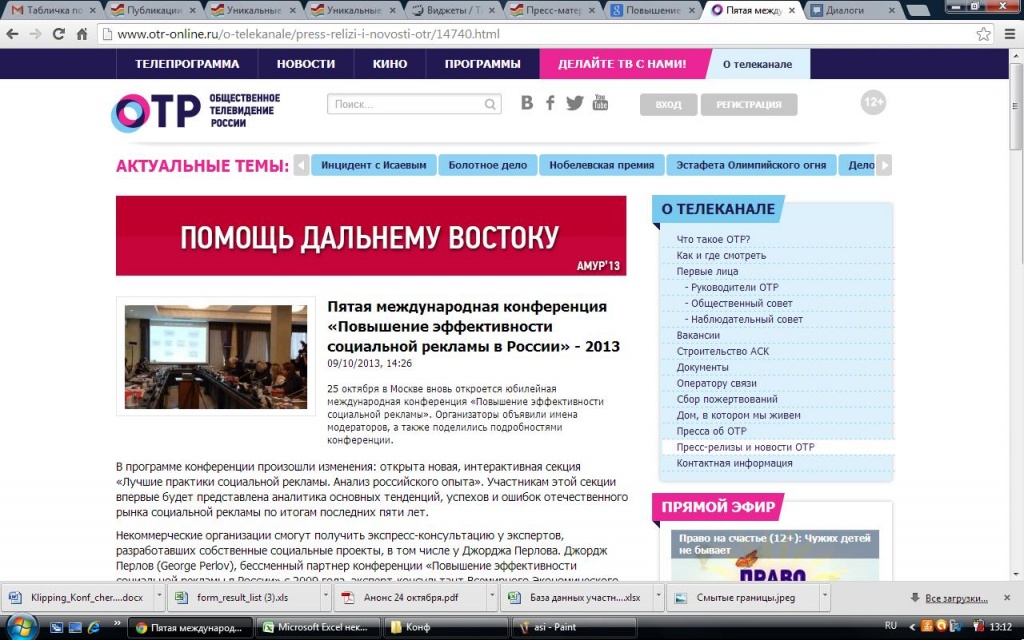Go to the browser home icon
This screenshot has height=640, width=1024.
click(82, 34)
